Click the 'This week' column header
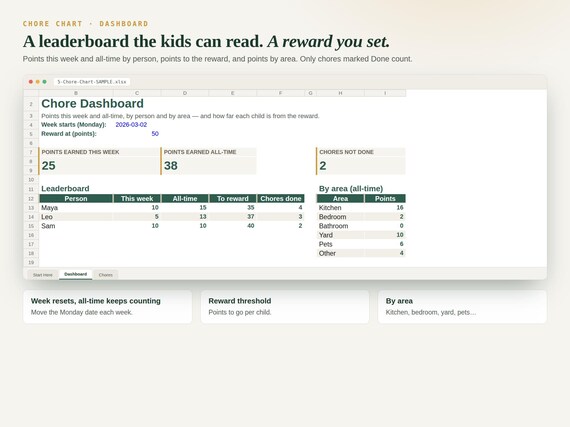The image size is (570, 427). 137,198
